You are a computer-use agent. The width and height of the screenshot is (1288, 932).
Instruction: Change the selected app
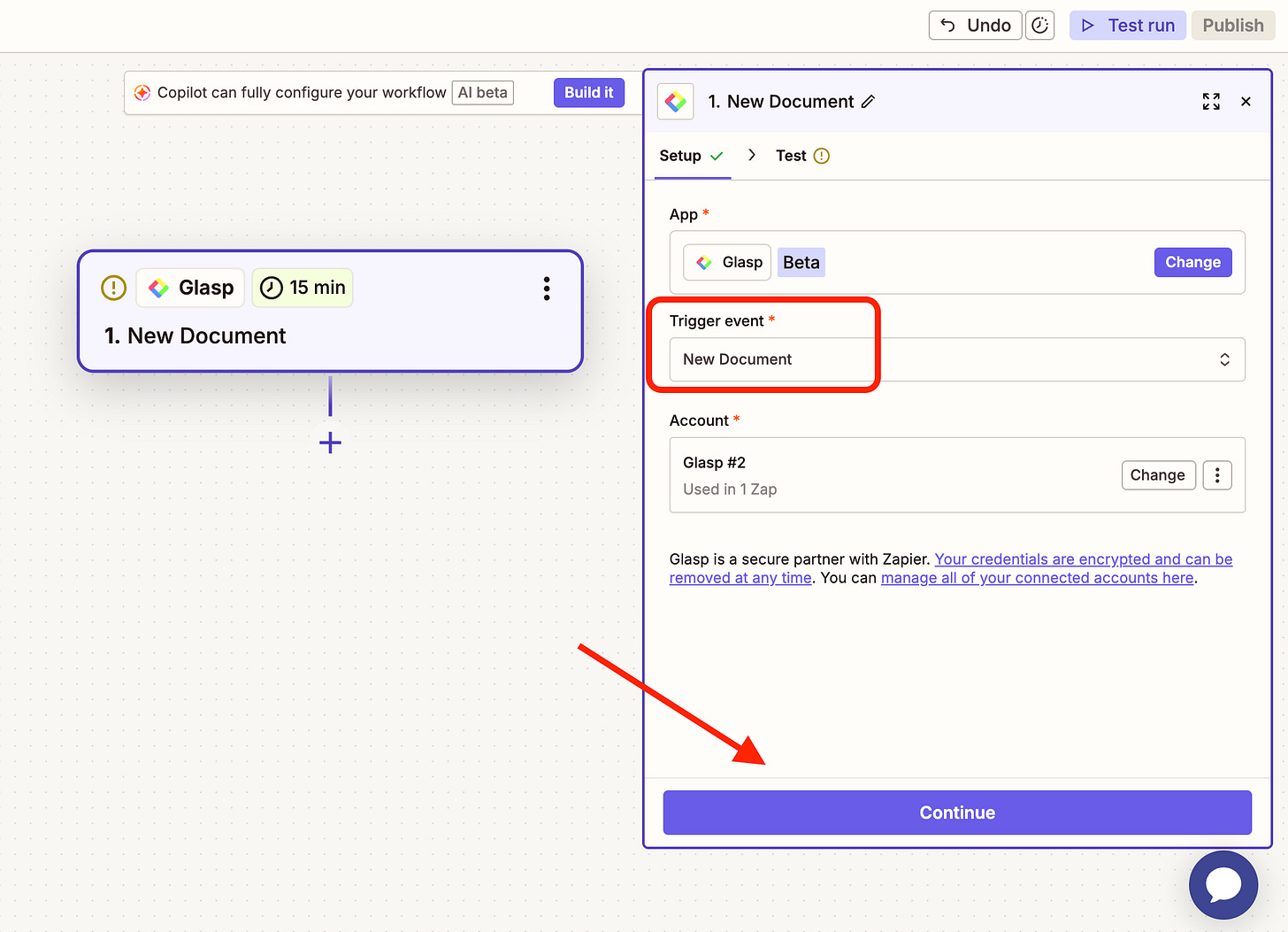1192,262
